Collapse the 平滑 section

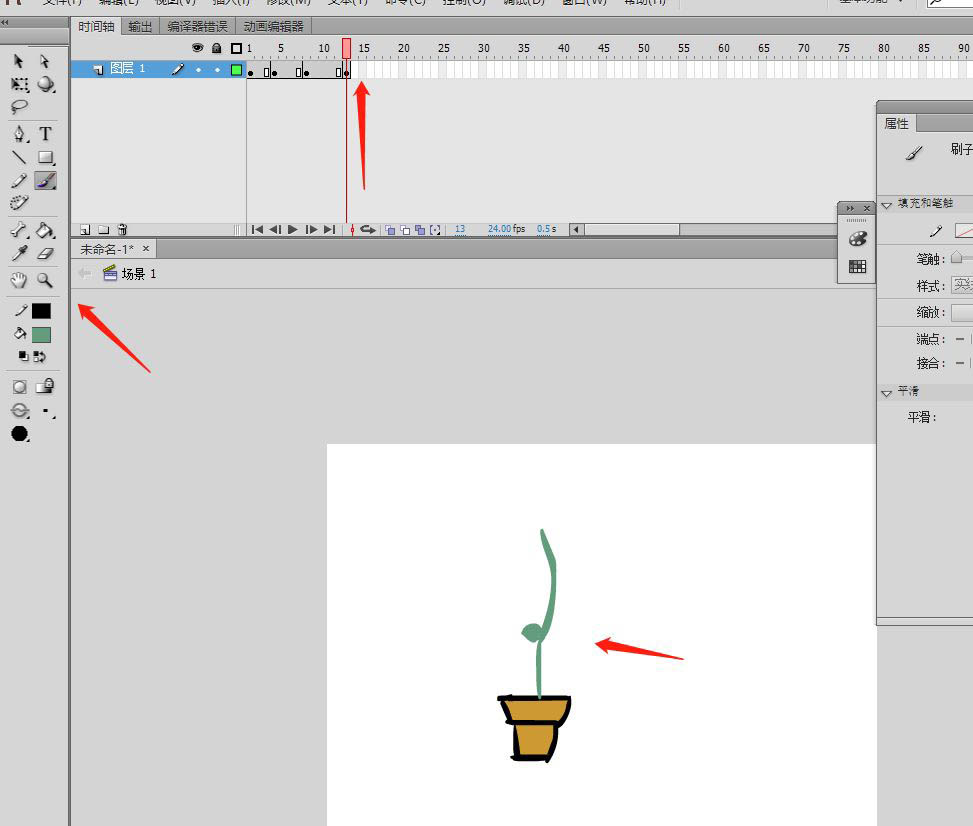tap(886, 392)
